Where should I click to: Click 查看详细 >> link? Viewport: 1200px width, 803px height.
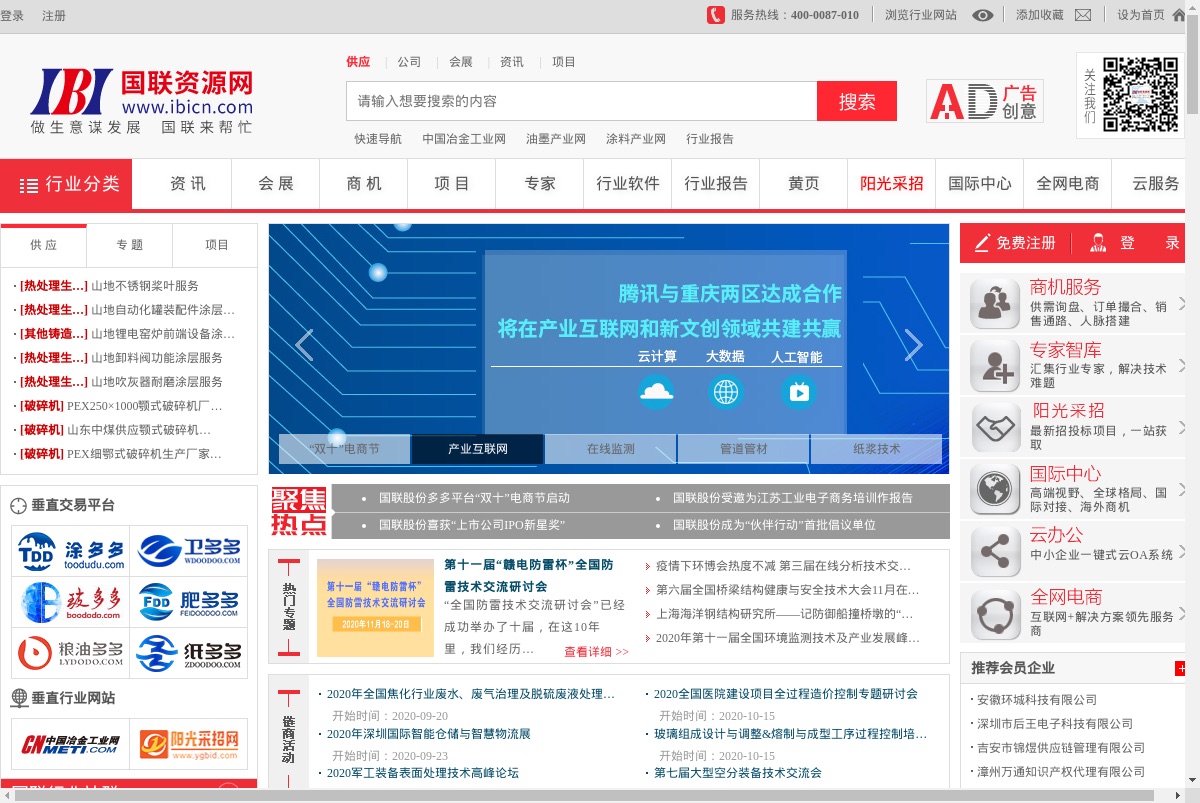tap(596, 652)
